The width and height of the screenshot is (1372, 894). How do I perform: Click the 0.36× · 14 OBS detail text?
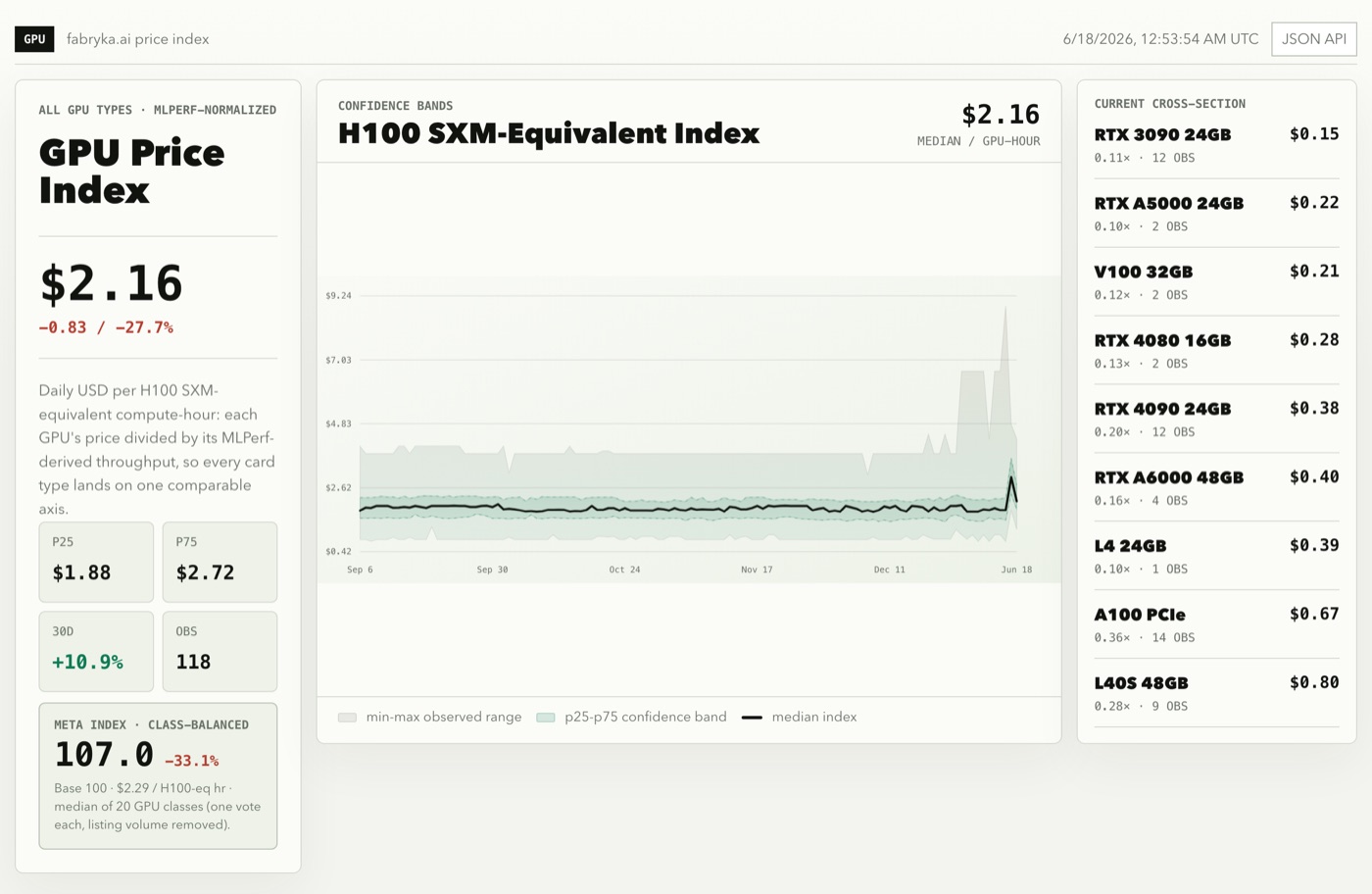pos(1145,638)
